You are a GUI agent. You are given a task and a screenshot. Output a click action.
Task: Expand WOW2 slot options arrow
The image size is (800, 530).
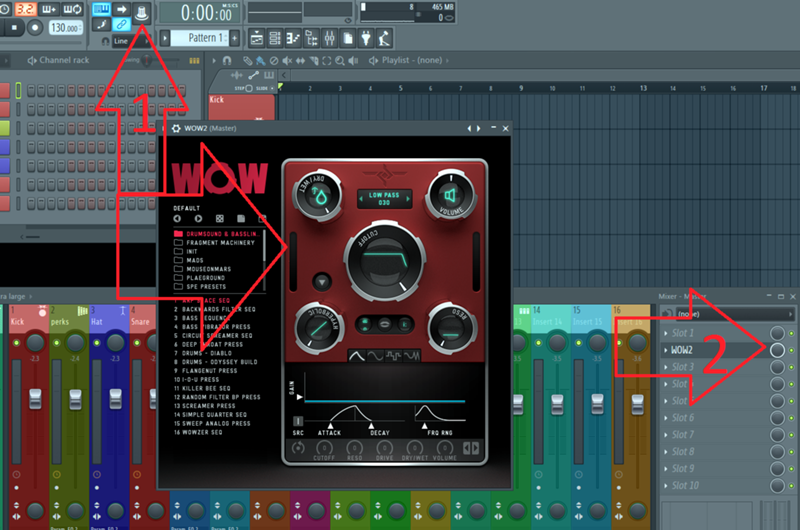click(665, 350)
